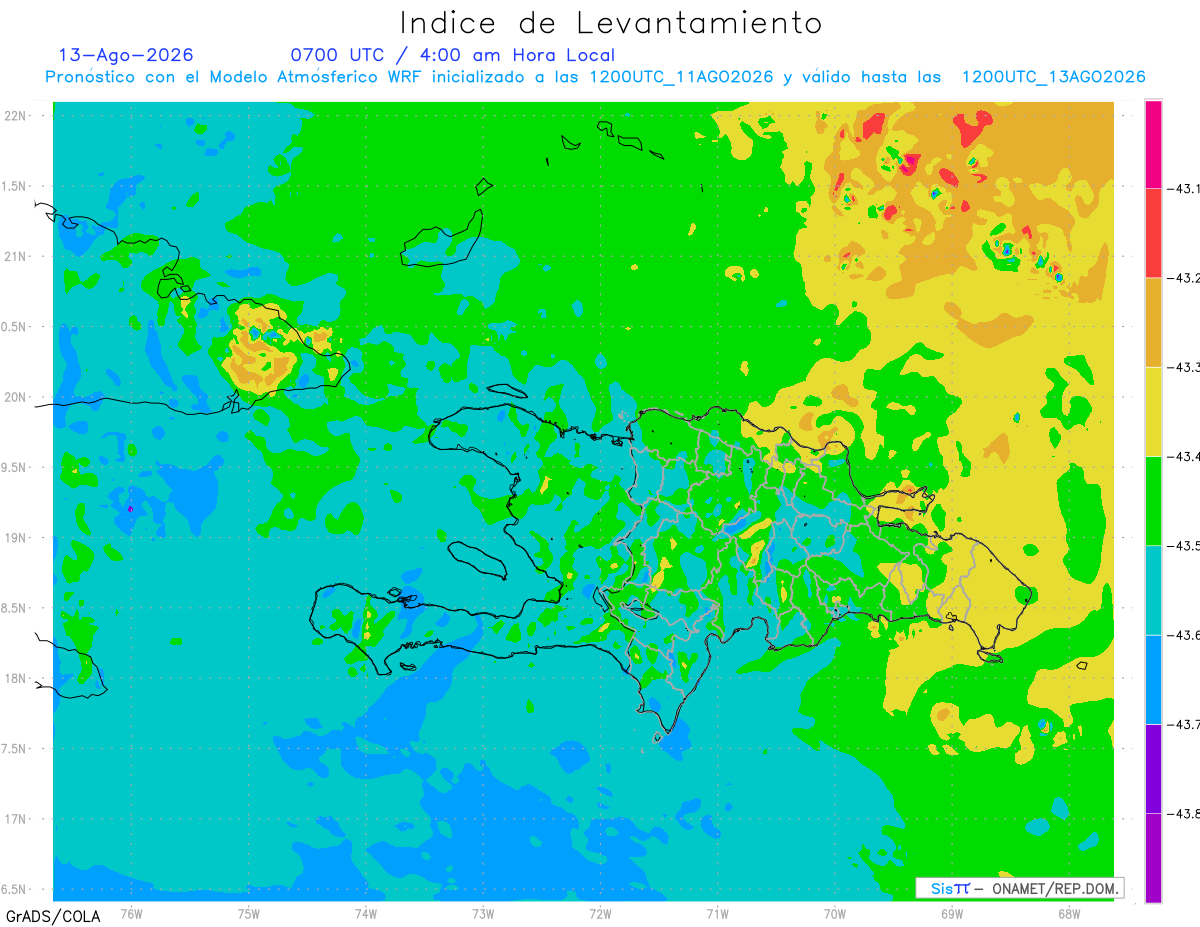Click the longitude label '69W'

point(952,914)
